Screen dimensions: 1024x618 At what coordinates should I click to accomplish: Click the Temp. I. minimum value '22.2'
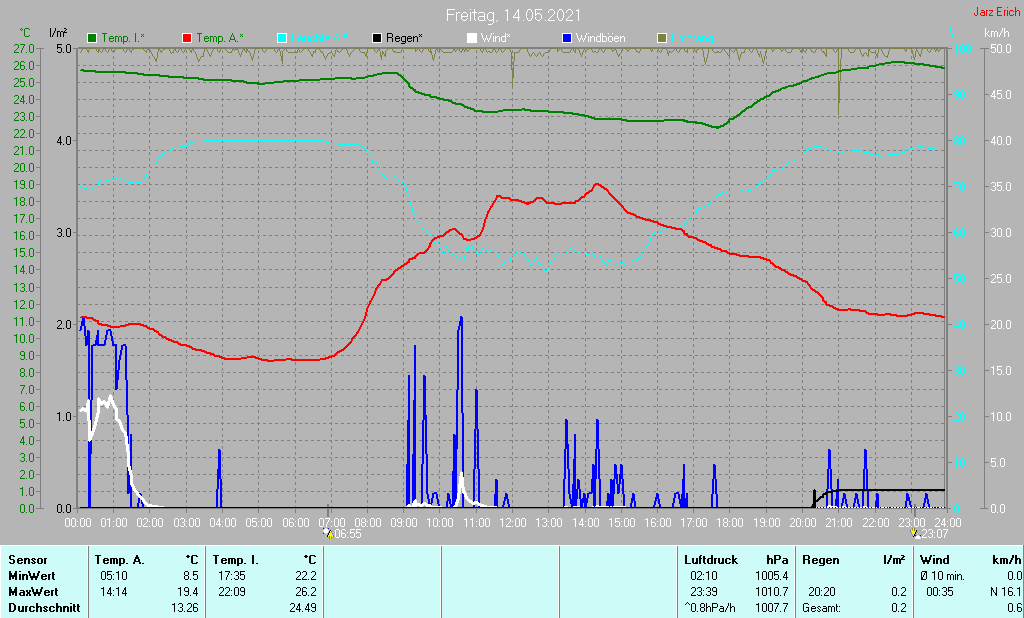click(x=306, y=576)
